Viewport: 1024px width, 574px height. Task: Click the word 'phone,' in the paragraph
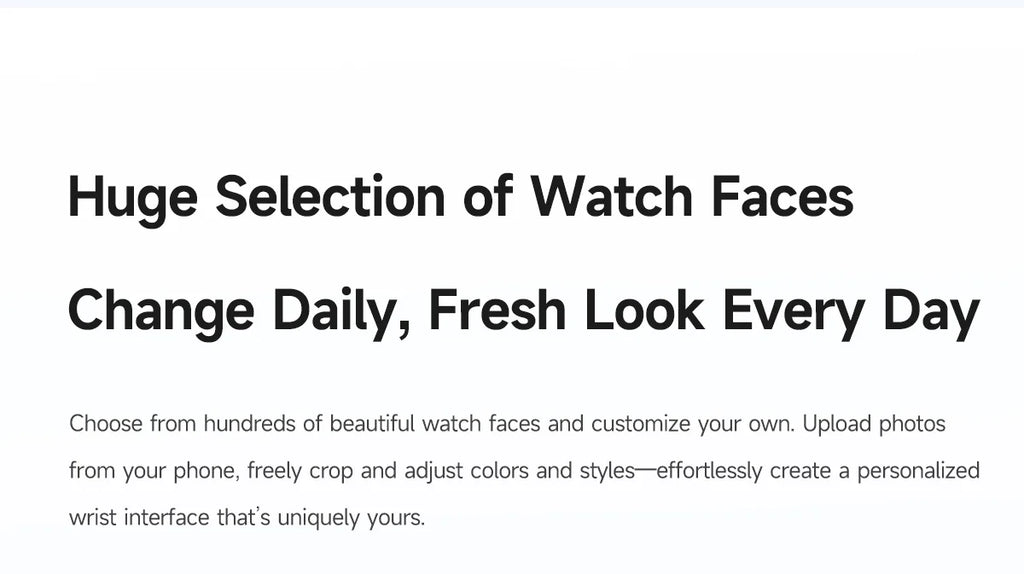click(x=207, y=472)
